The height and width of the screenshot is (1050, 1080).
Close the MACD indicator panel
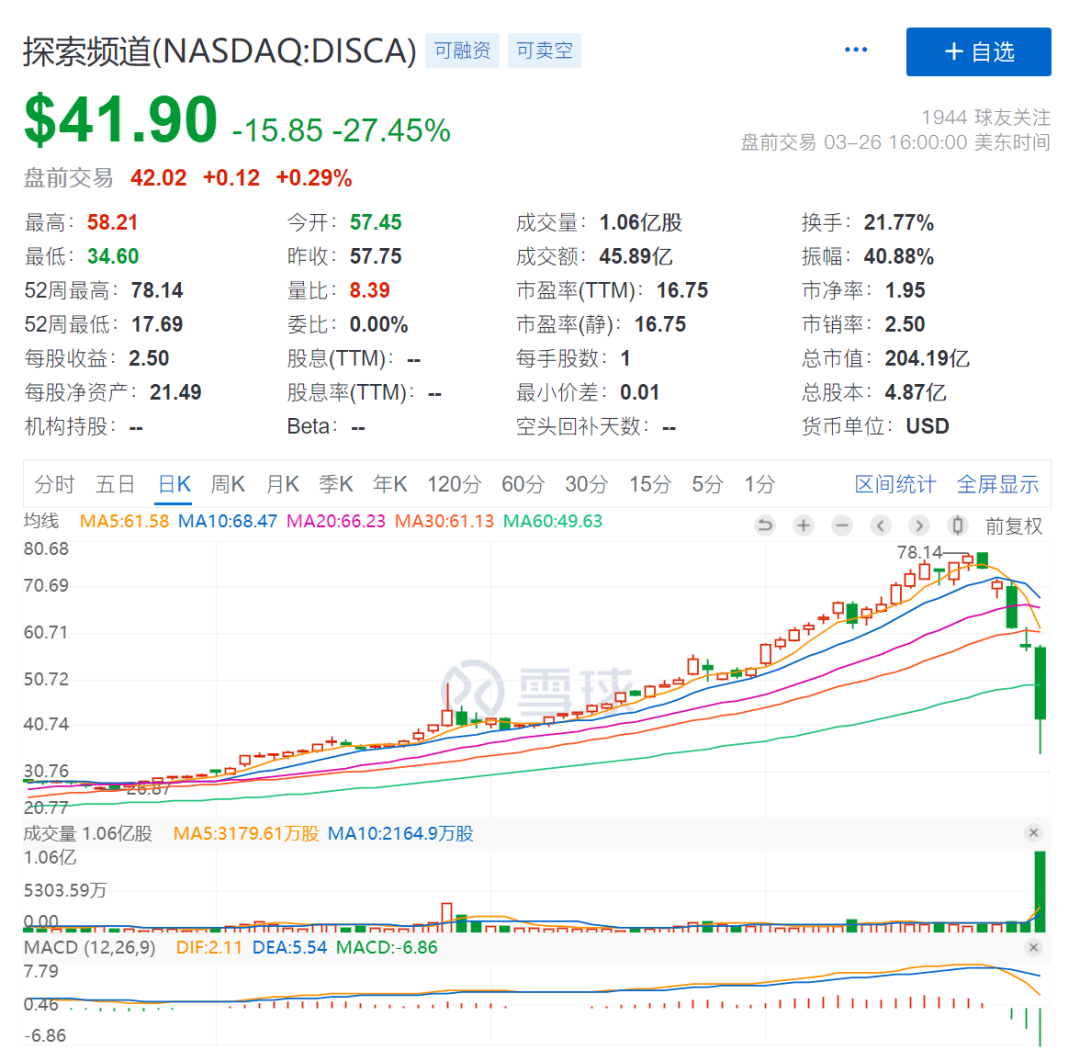click(1033, 947)
